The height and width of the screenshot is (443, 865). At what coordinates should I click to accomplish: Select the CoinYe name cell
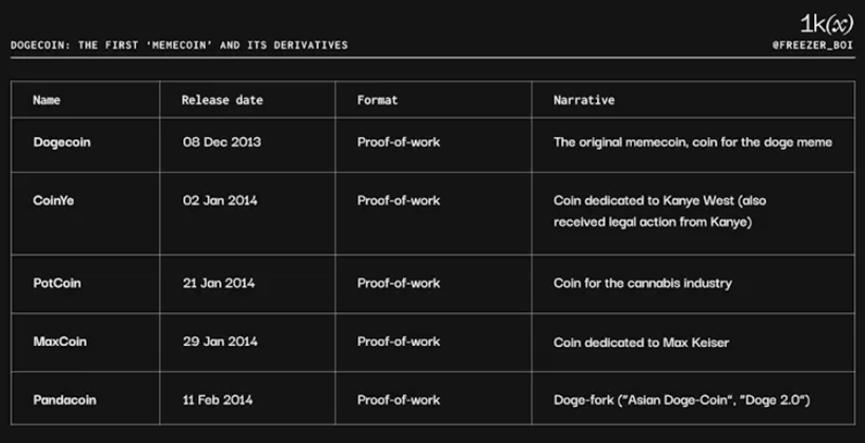[x=53, y=200]
